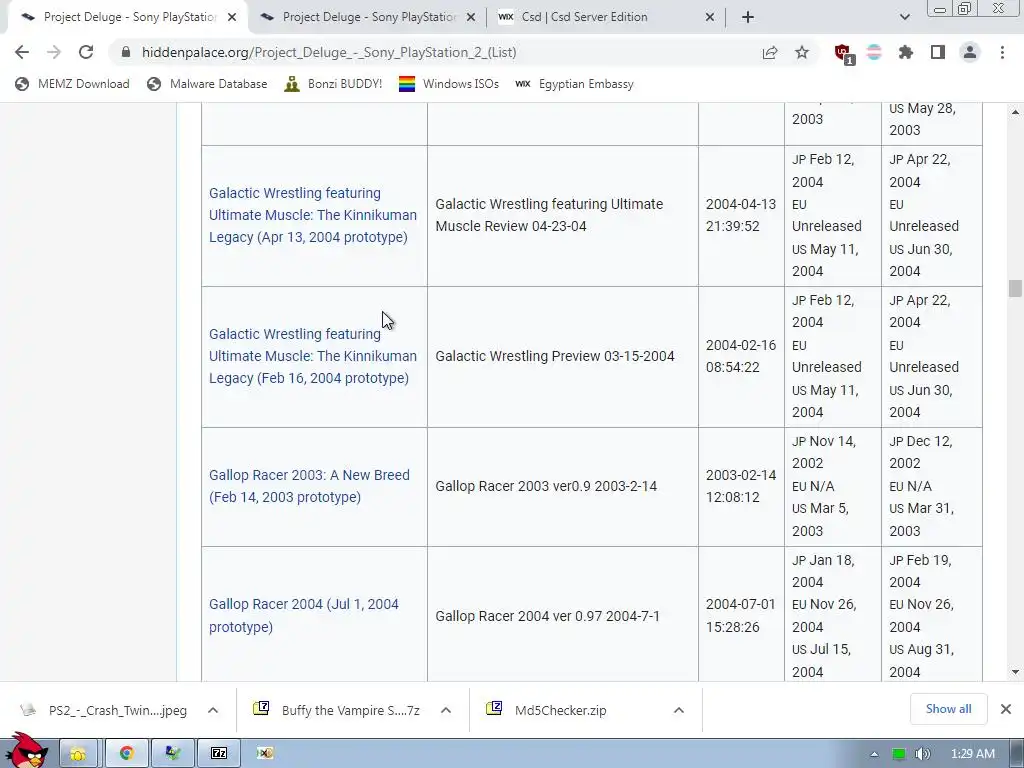Click the vertical scrollbar thumb

[x=1015, y=288]
